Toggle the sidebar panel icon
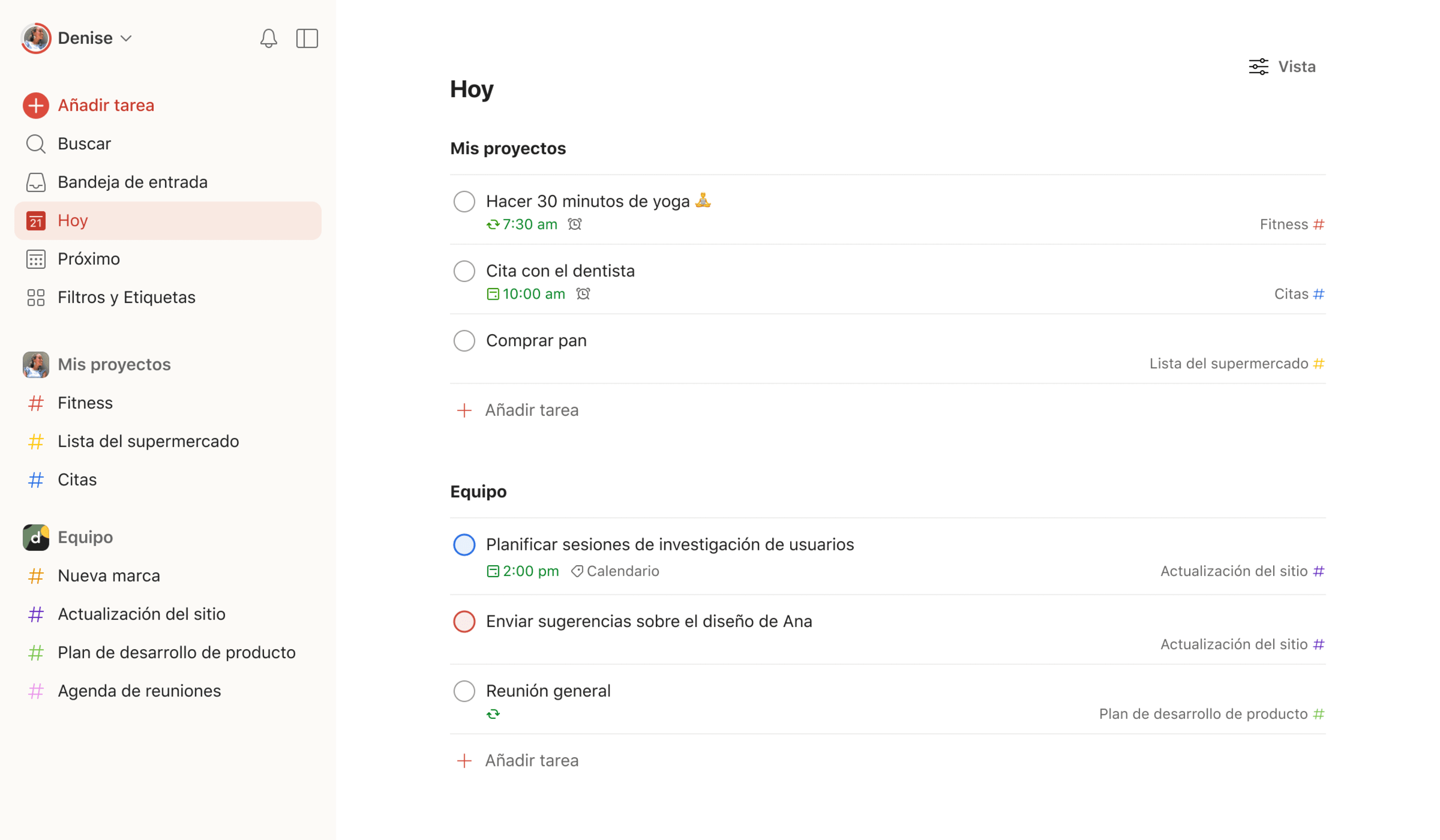This screenshot has height=840, width=1440. [x=307, y=38]
